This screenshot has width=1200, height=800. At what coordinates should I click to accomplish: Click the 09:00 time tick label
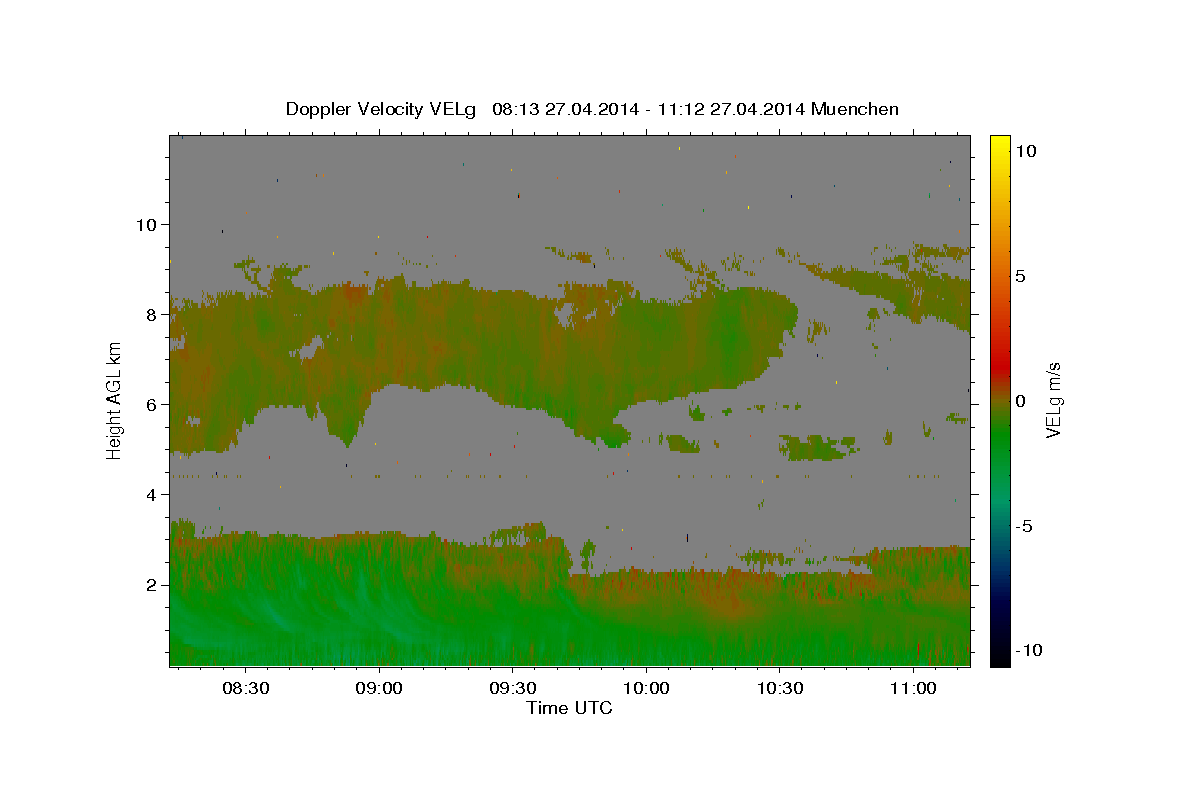379,688
